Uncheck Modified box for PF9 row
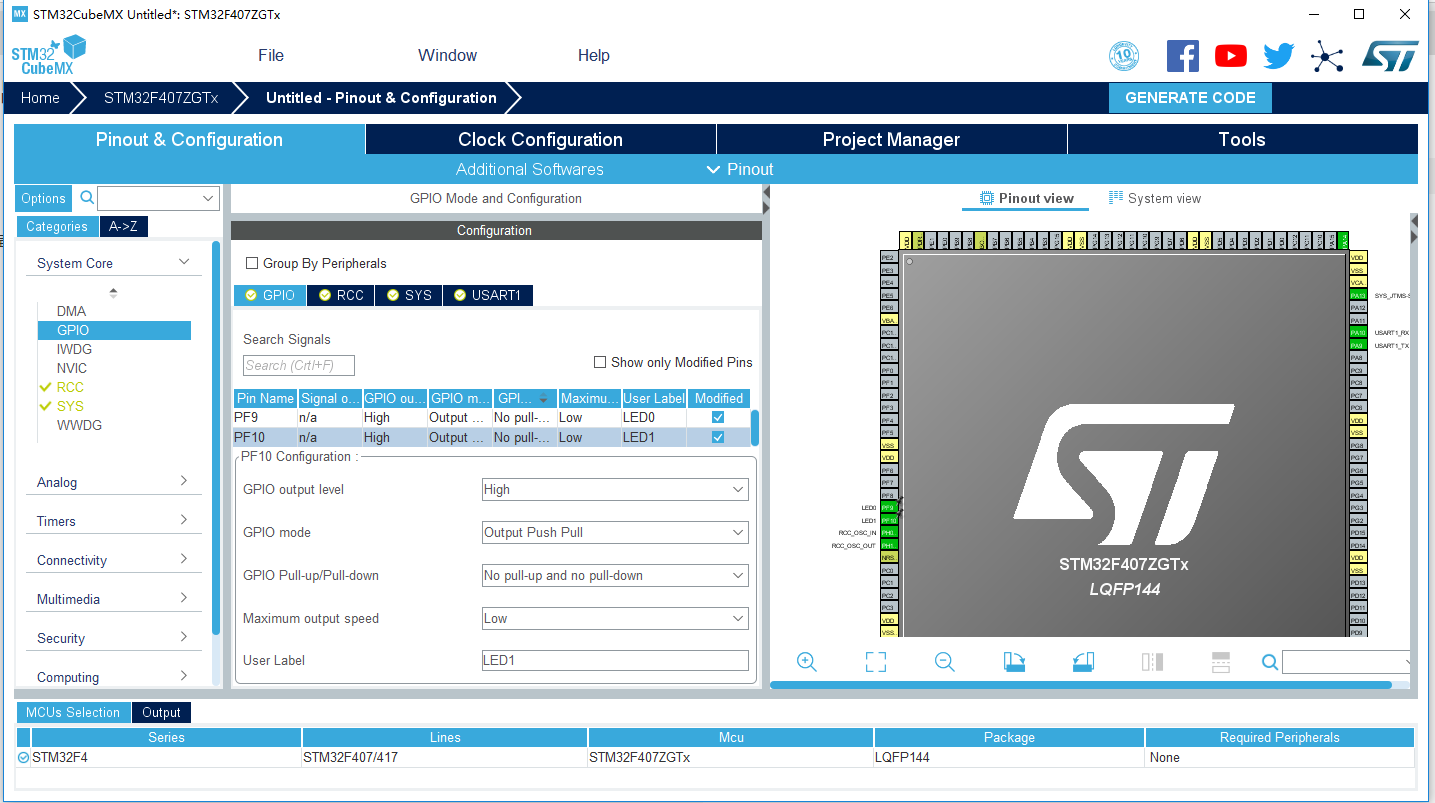 click(718, 417)
